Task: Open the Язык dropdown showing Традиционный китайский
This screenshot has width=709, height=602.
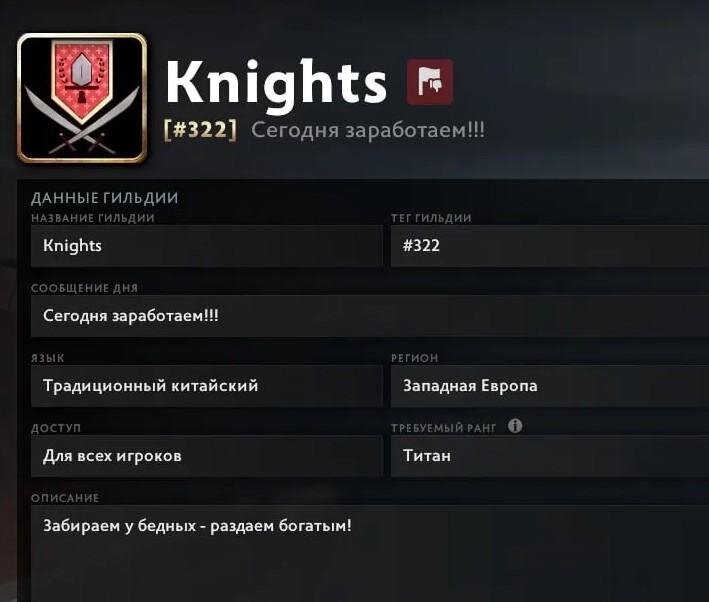Action: tap(207, 386)
